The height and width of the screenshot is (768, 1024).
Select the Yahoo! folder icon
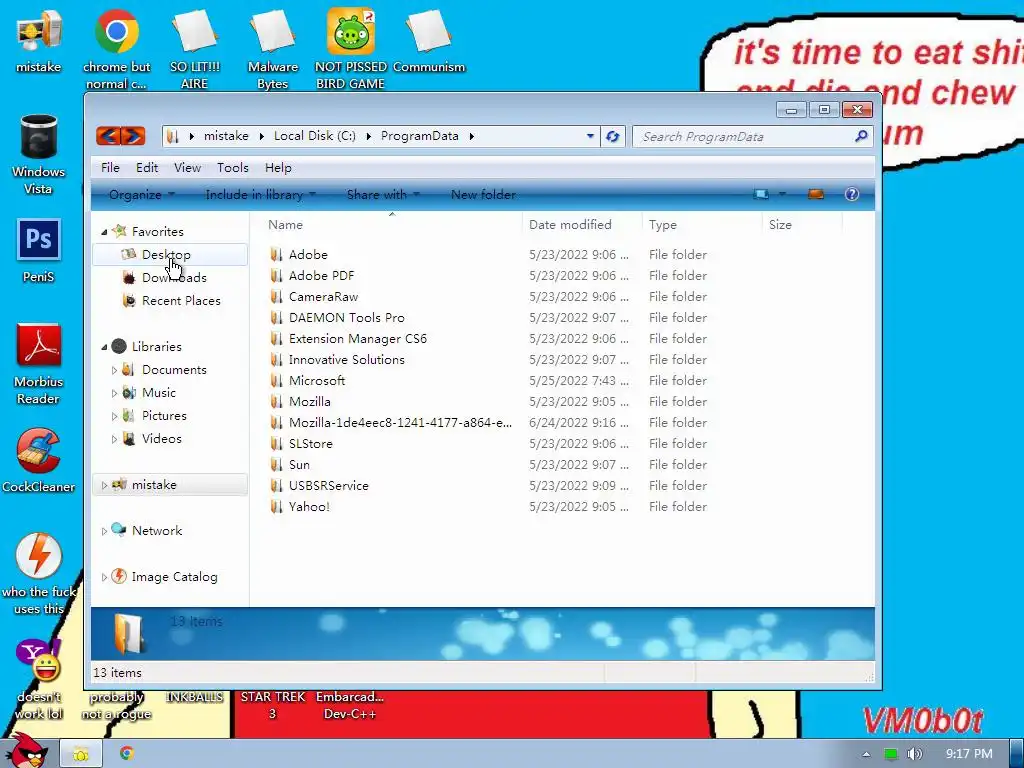[x=277, y=506]
